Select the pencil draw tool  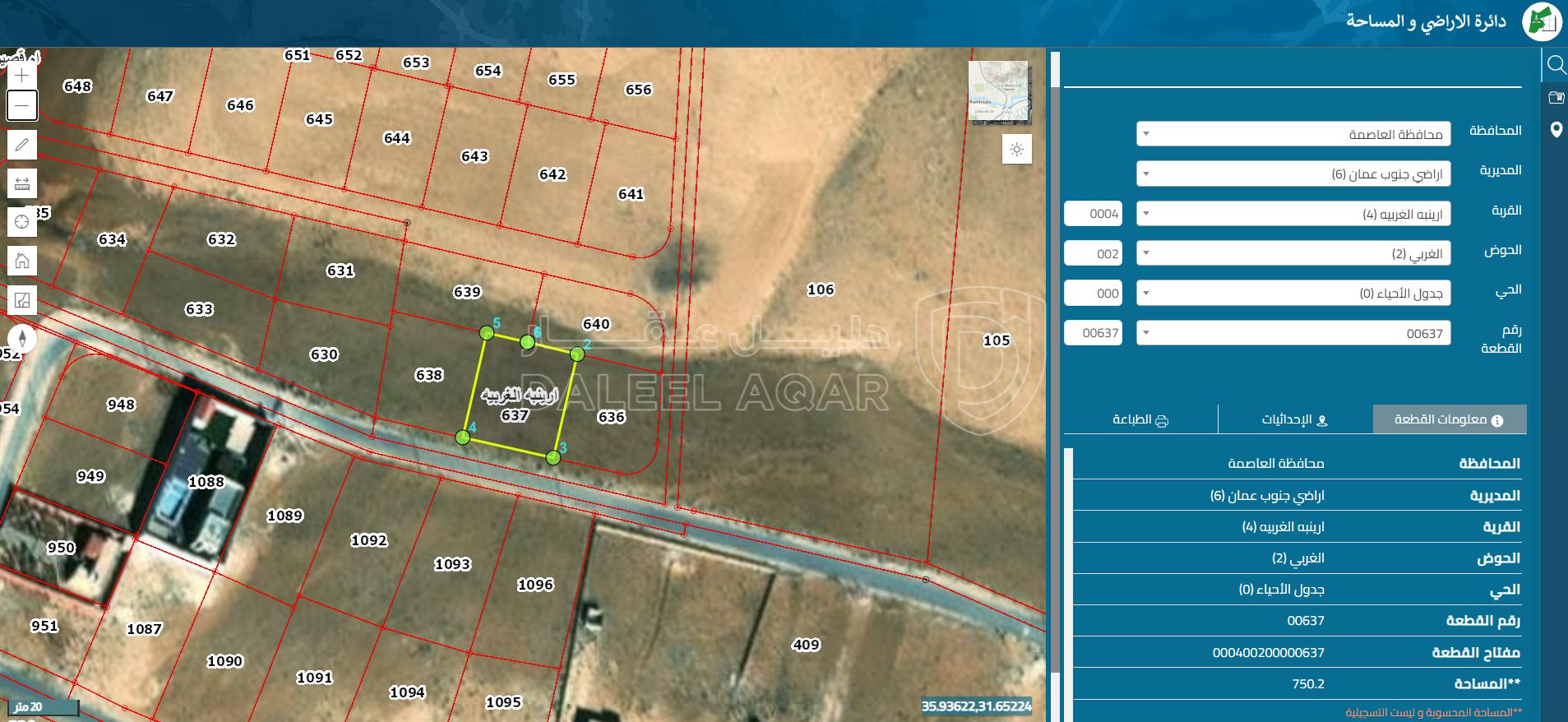pos(22,146)
